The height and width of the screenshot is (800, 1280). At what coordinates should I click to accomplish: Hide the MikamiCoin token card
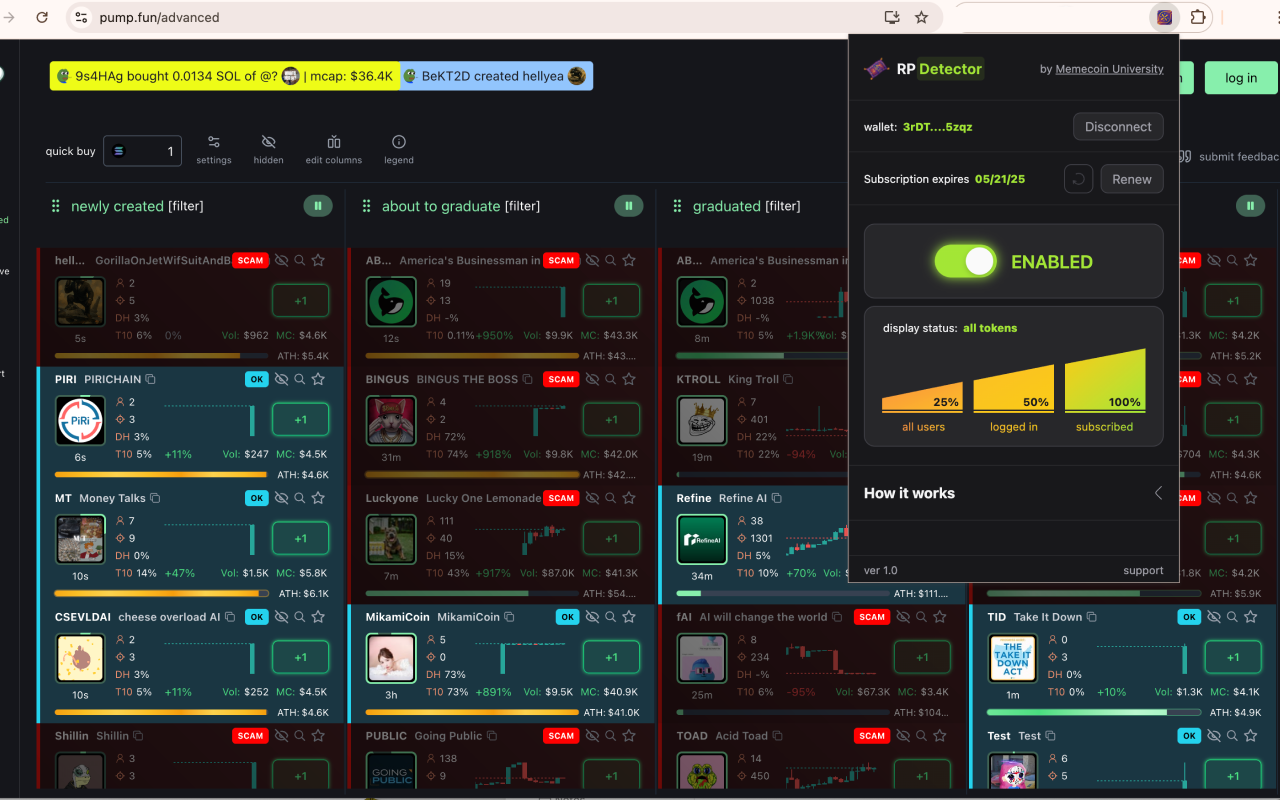click(592, 617)
